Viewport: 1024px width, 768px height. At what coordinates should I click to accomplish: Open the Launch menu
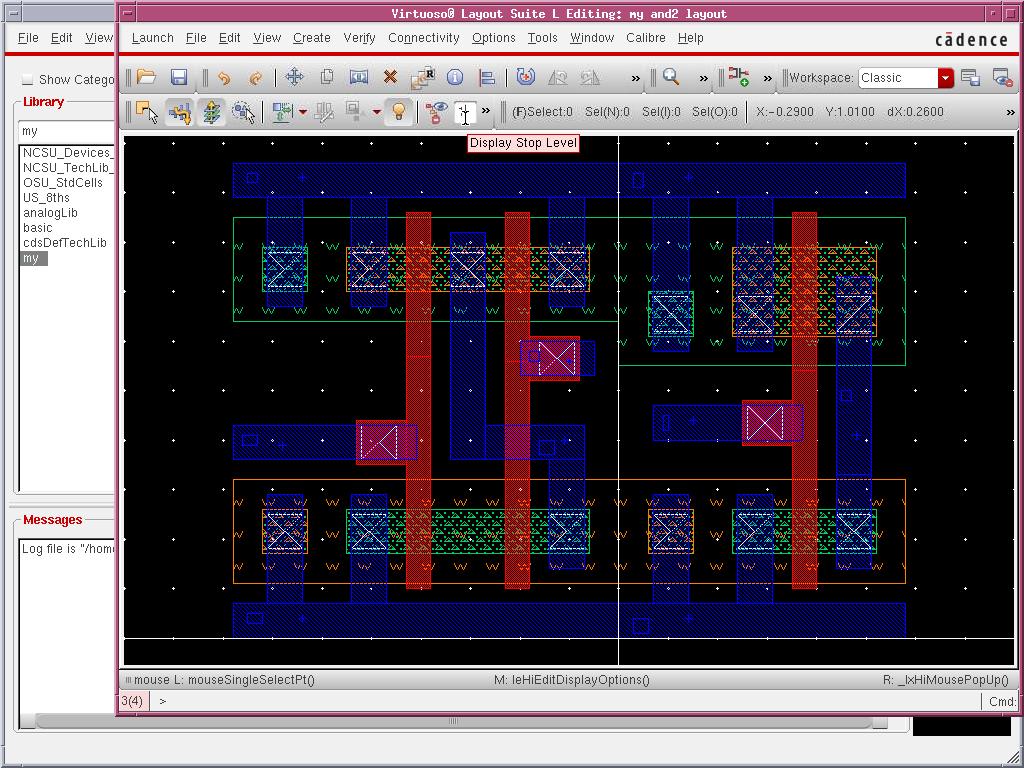[x=152, y=38]
